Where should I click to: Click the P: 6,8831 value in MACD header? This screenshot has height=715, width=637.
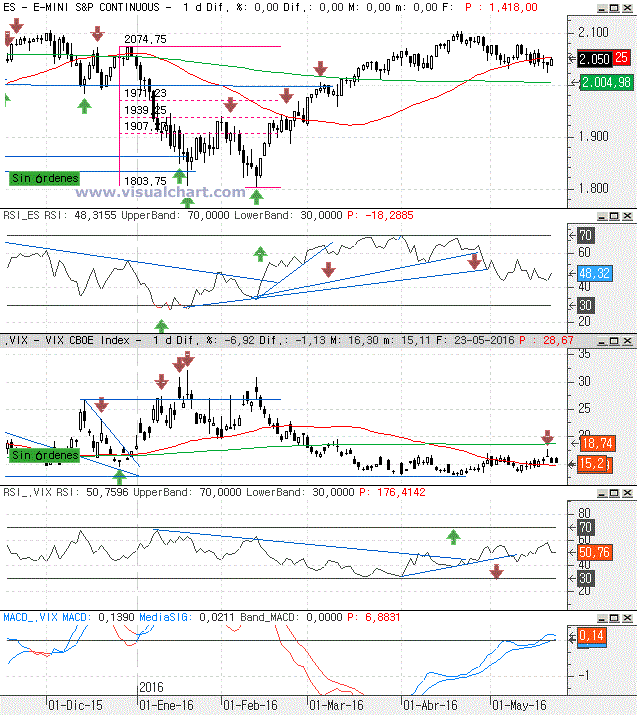pos(374,617)
